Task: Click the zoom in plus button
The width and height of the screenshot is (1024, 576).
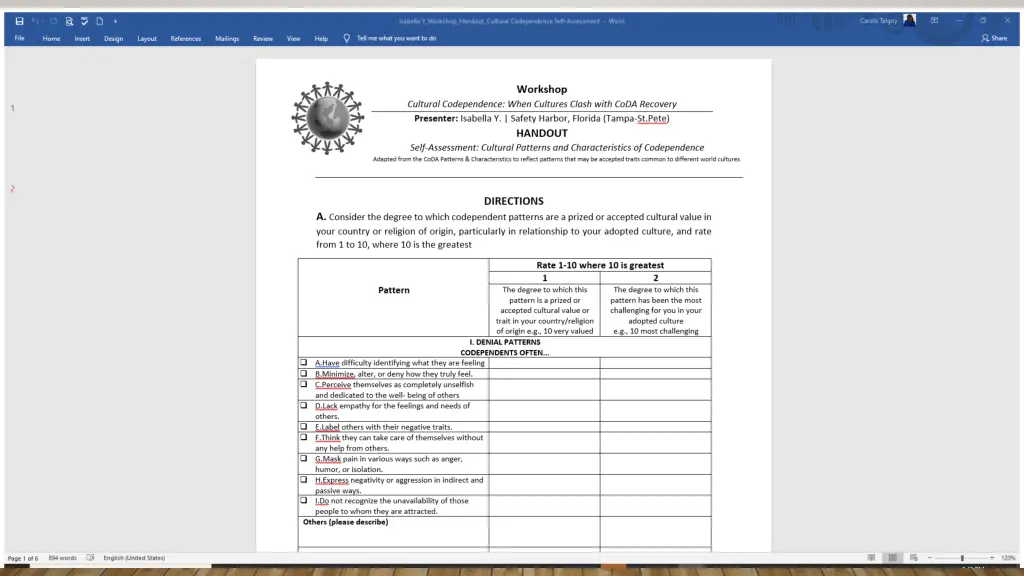Action: pos(991,558)
